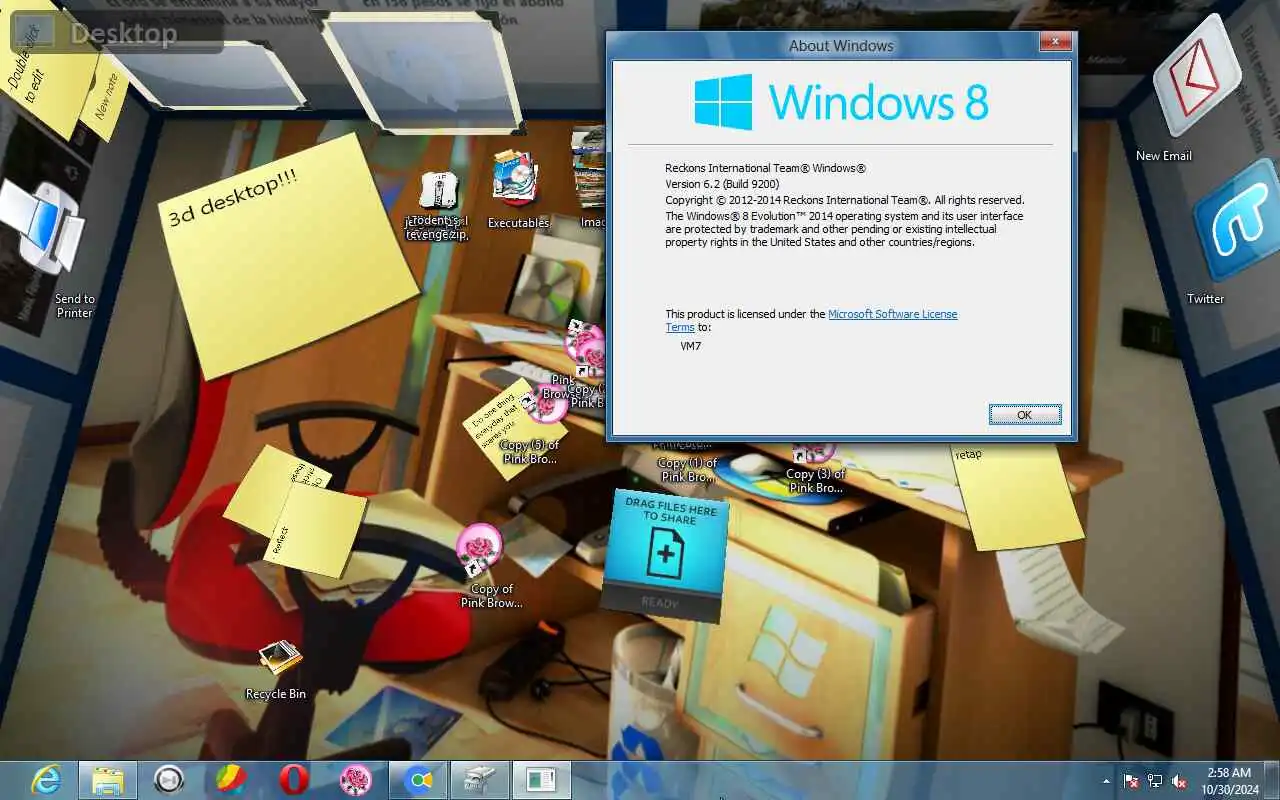This screenshot has width=1280, height=800.
Task: Open the taskbar clock showing 2:58 AM
Action: point(1228,781)
